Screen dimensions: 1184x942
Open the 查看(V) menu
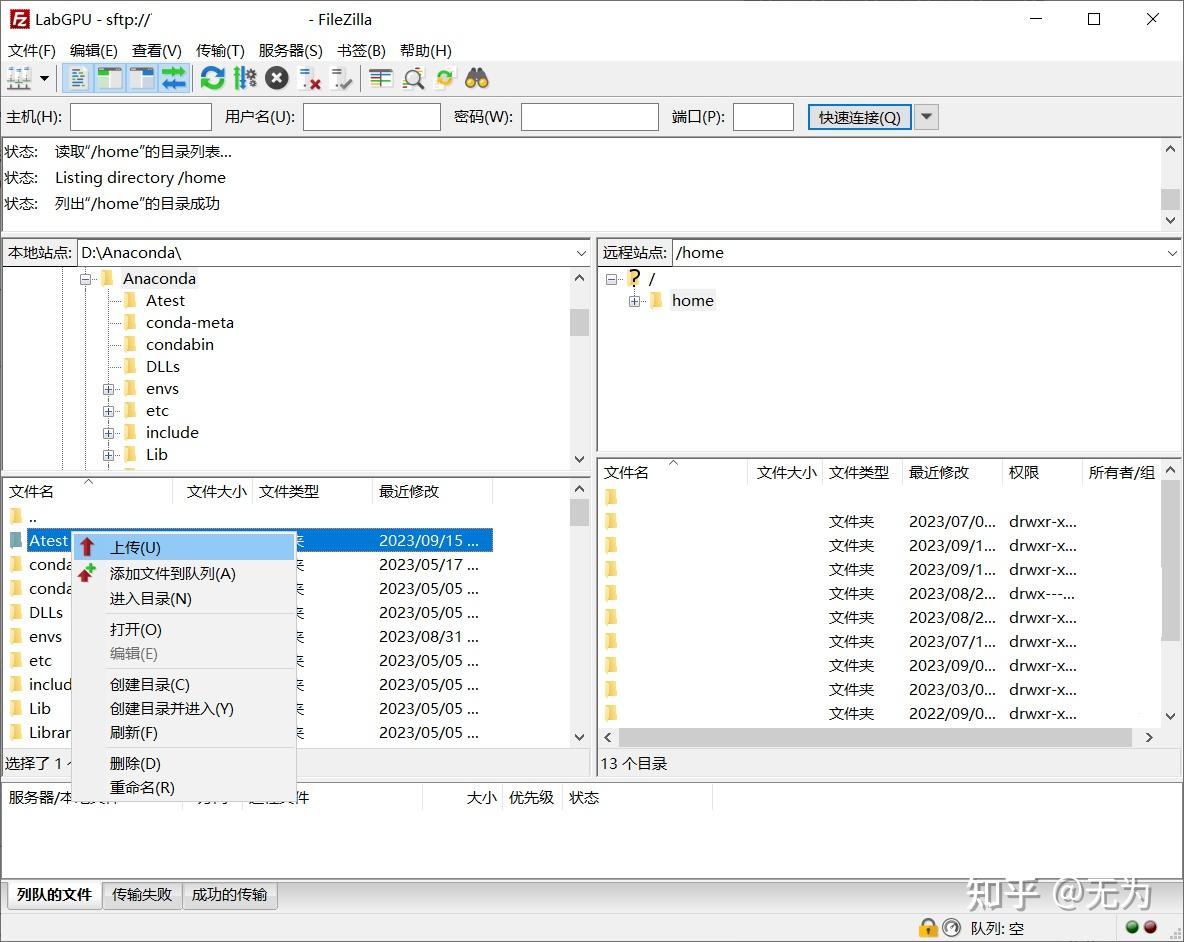tap(156, 51)
